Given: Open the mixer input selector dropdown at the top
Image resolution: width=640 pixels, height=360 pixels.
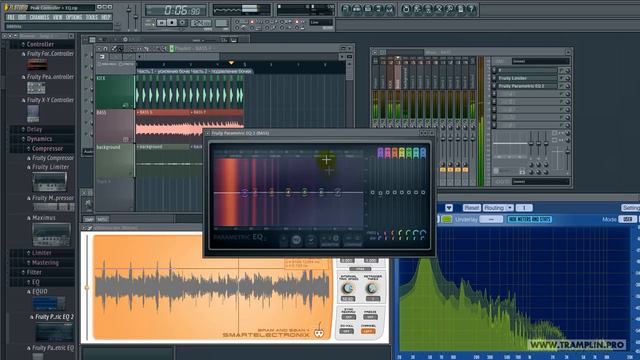Looking at the screenshot, I should coord(540,61).
